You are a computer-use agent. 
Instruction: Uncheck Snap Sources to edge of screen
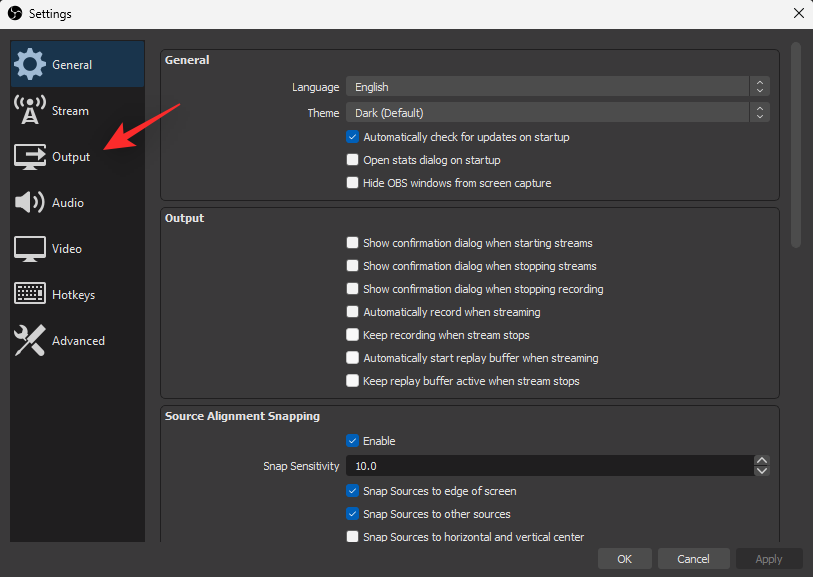(x=352, y=491)
